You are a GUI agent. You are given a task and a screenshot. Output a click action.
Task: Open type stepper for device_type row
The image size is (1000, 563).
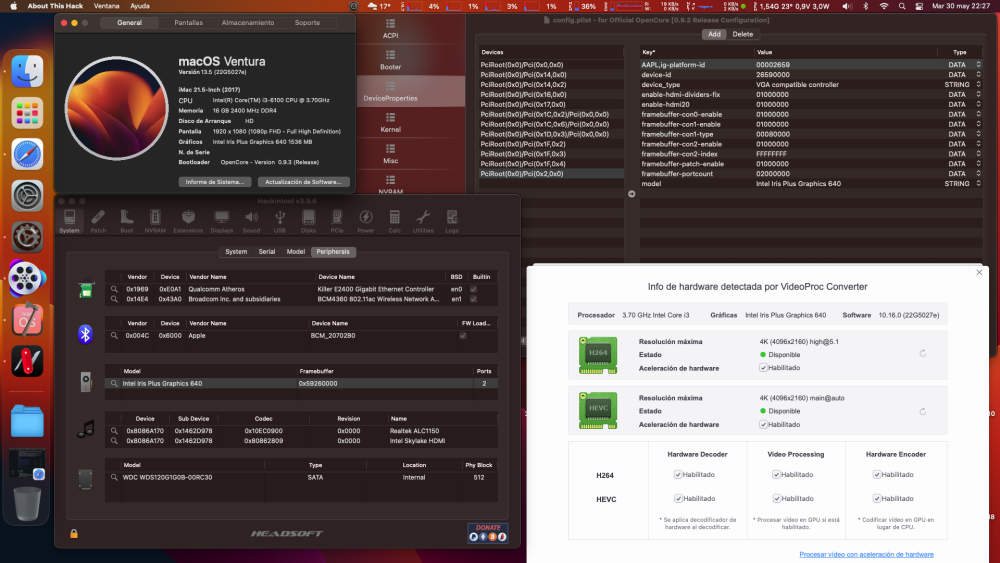978,84
